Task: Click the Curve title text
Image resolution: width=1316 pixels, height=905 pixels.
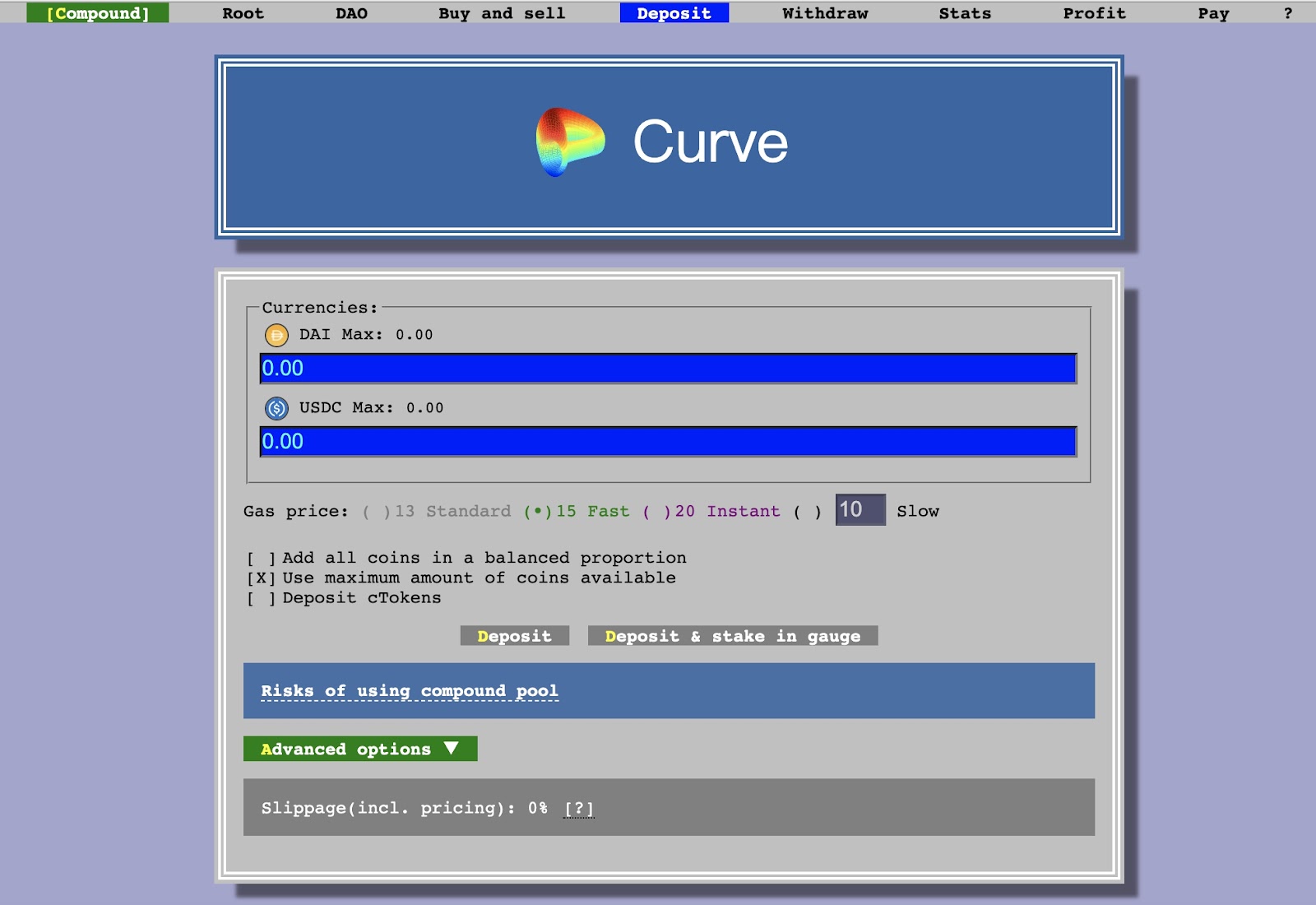Action: pyautogui.click(x=711, y=142)
